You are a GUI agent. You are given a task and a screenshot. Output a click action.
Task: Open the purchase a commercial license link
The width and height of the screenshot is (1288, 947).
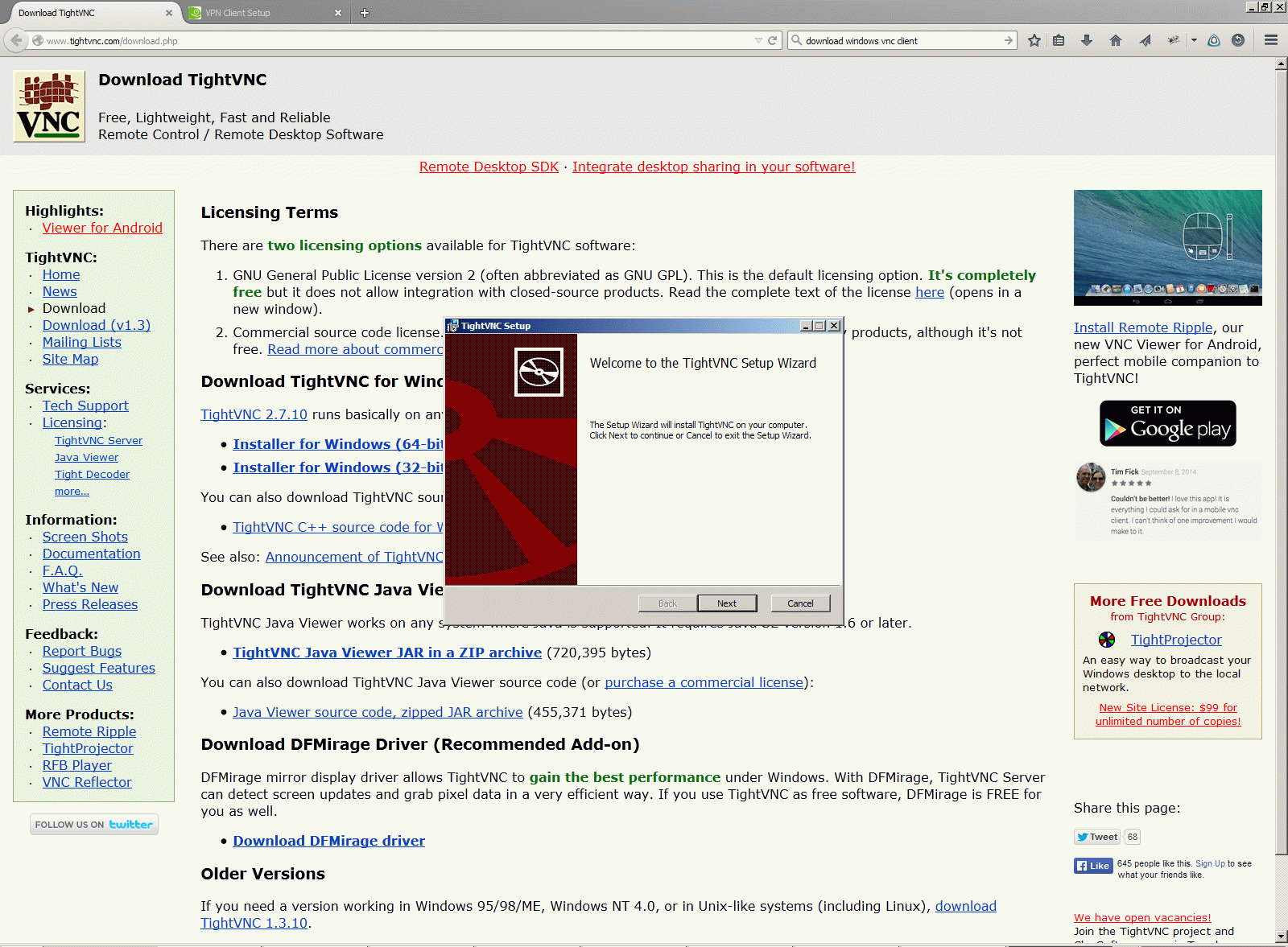click(704, 682)
